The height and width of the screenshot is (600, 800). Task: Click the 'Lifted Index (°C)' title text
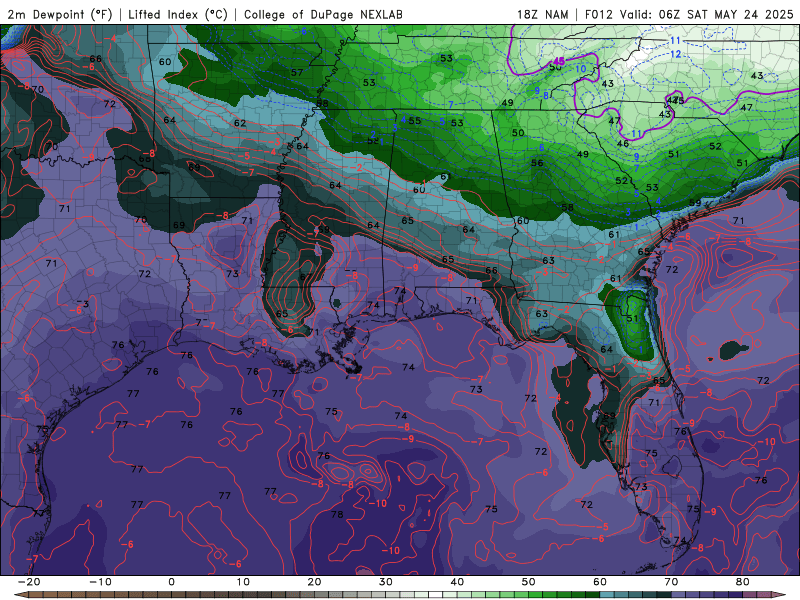tap(177, 14)
